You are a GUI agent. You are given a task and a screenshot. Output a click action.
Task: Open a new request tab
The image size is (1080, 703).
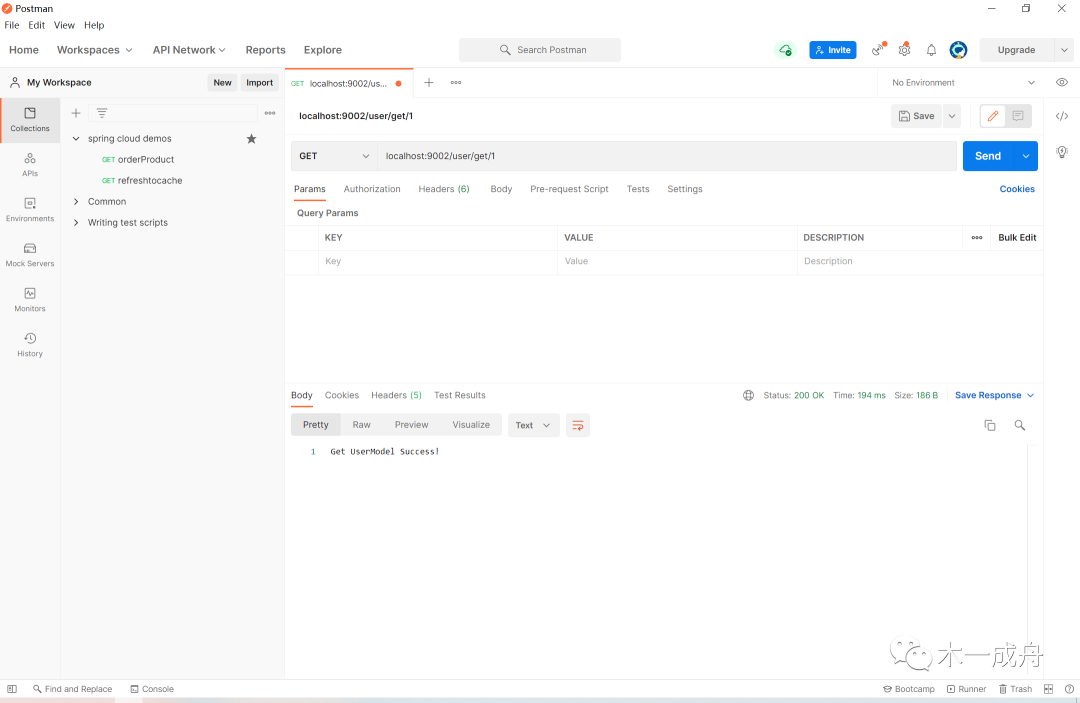point(428,83)
